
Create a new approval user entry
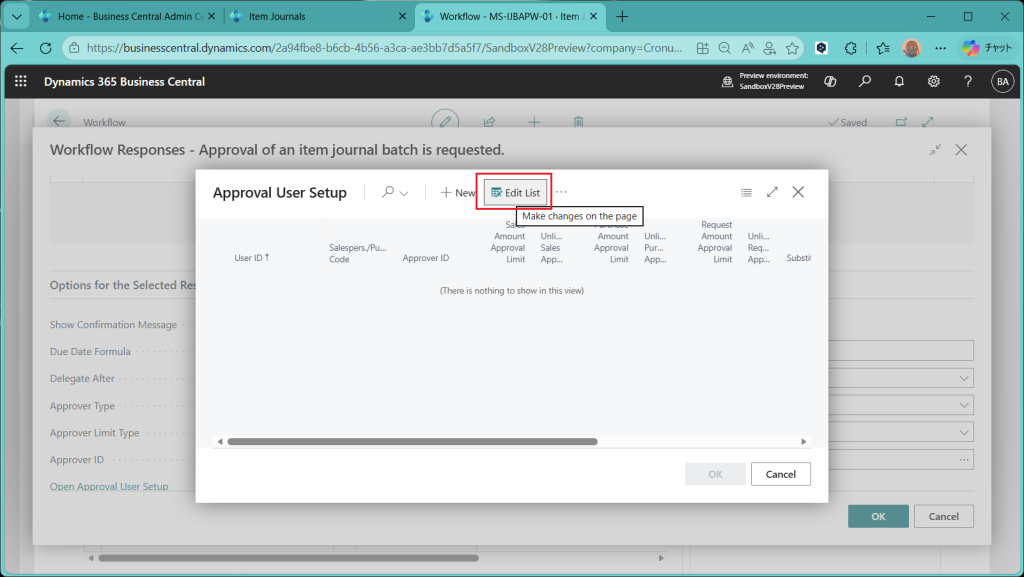coord(458,193)
